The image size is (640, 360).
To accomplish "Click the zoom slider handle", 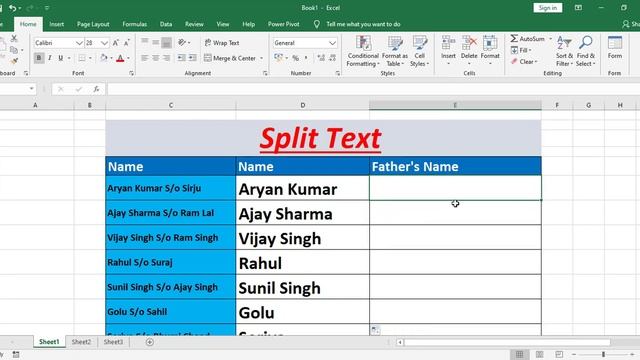I will click(x=603, y=354).
